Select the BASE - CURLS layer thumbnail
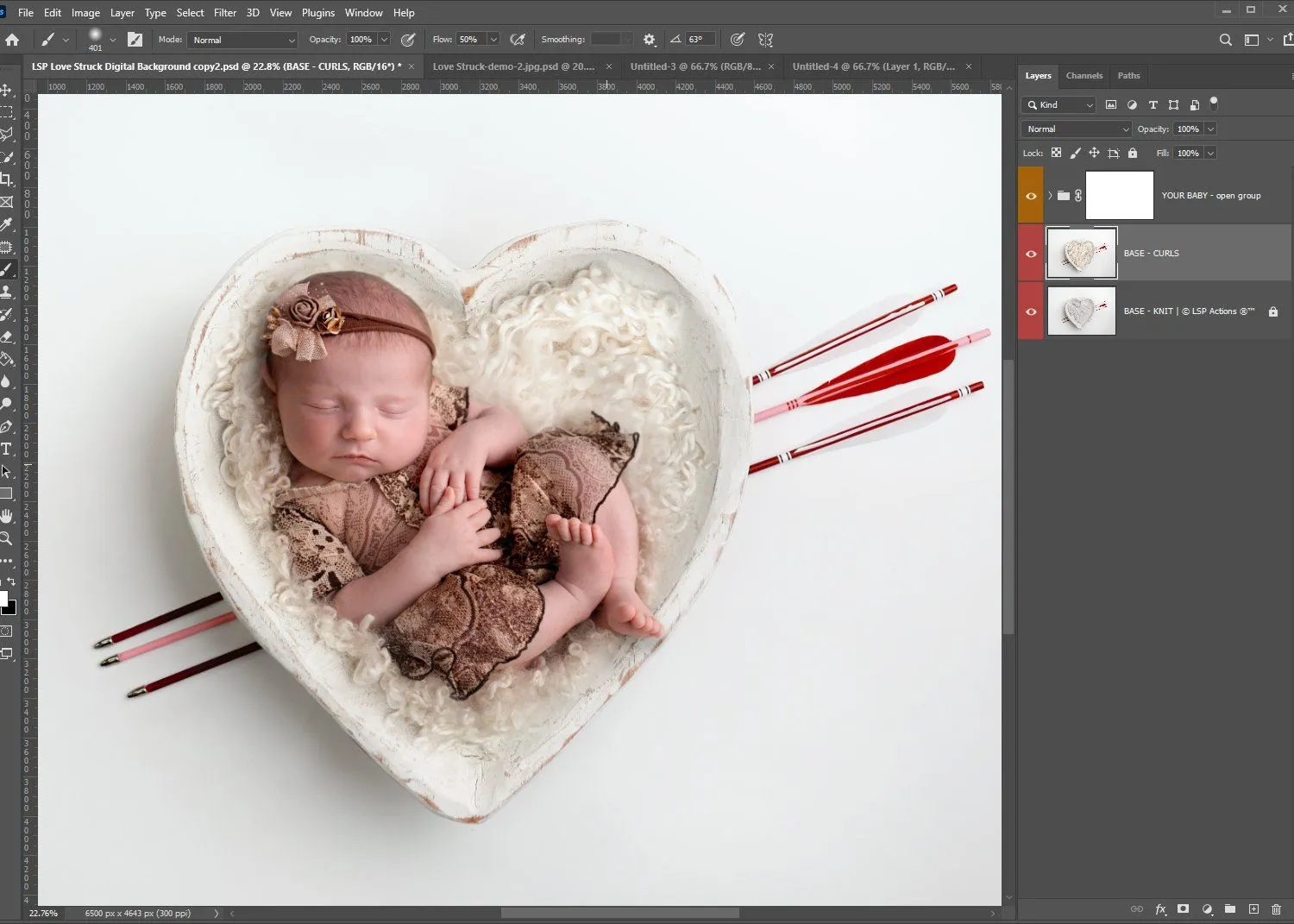The height and width of the screenshot is (924, 1294). 1082,253
